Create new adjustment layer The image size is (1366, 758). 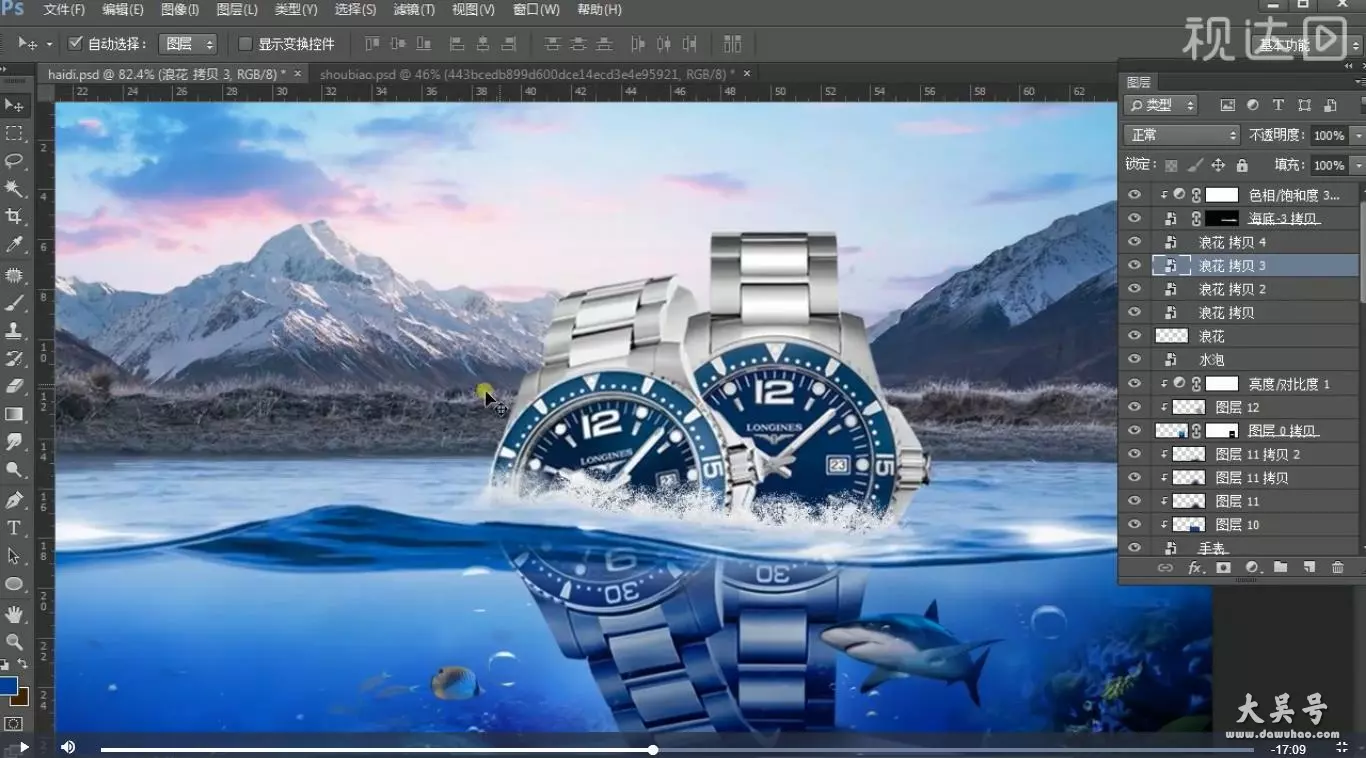pos(1252,568)
